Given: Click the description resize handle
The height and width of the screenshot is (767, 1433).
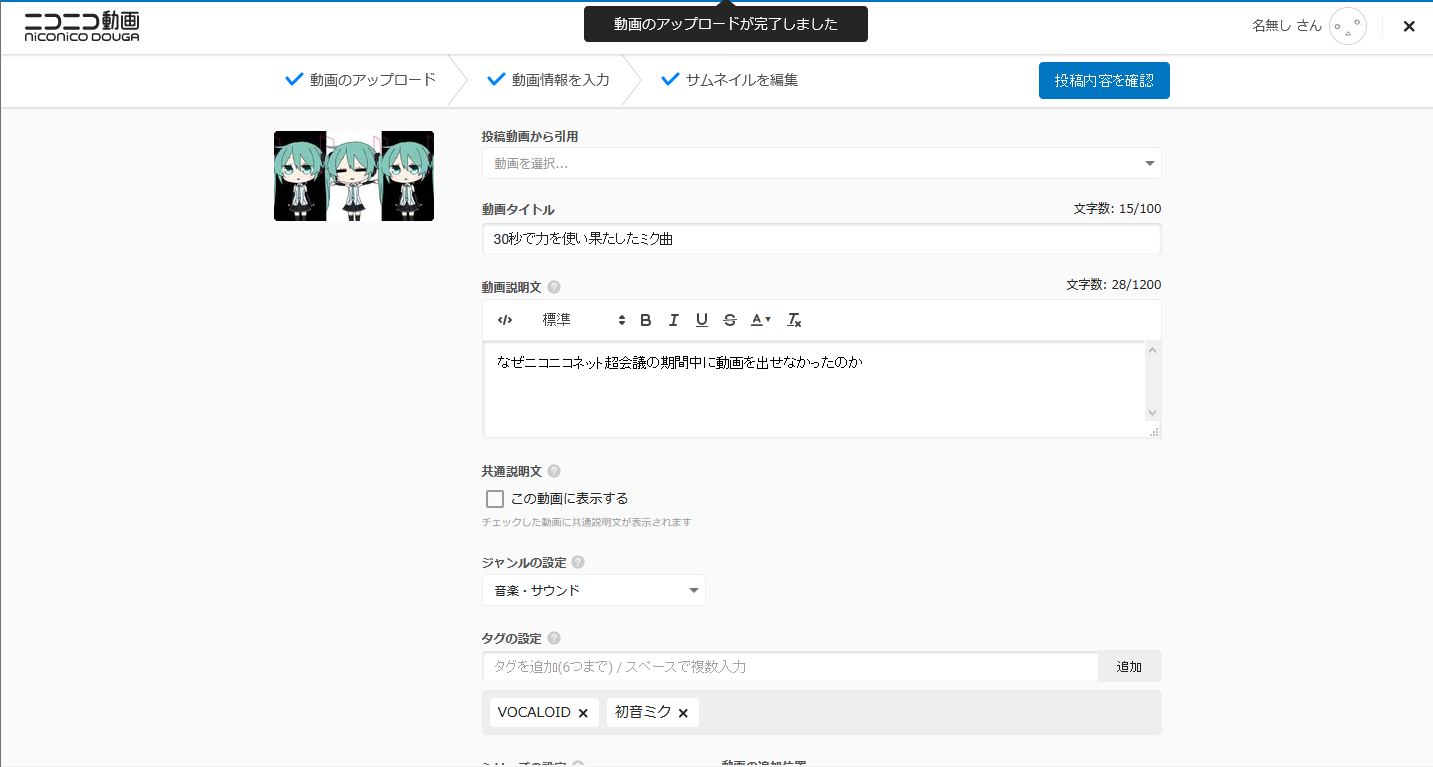Looking at the screenshot, I should click(1154, 432).
